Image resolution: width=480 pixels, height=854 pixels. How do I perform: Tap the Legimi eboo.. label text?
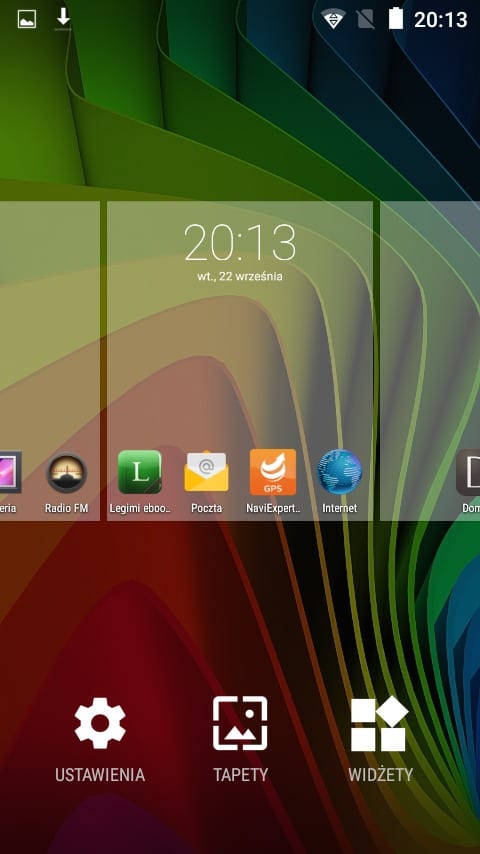pos(140,508)
